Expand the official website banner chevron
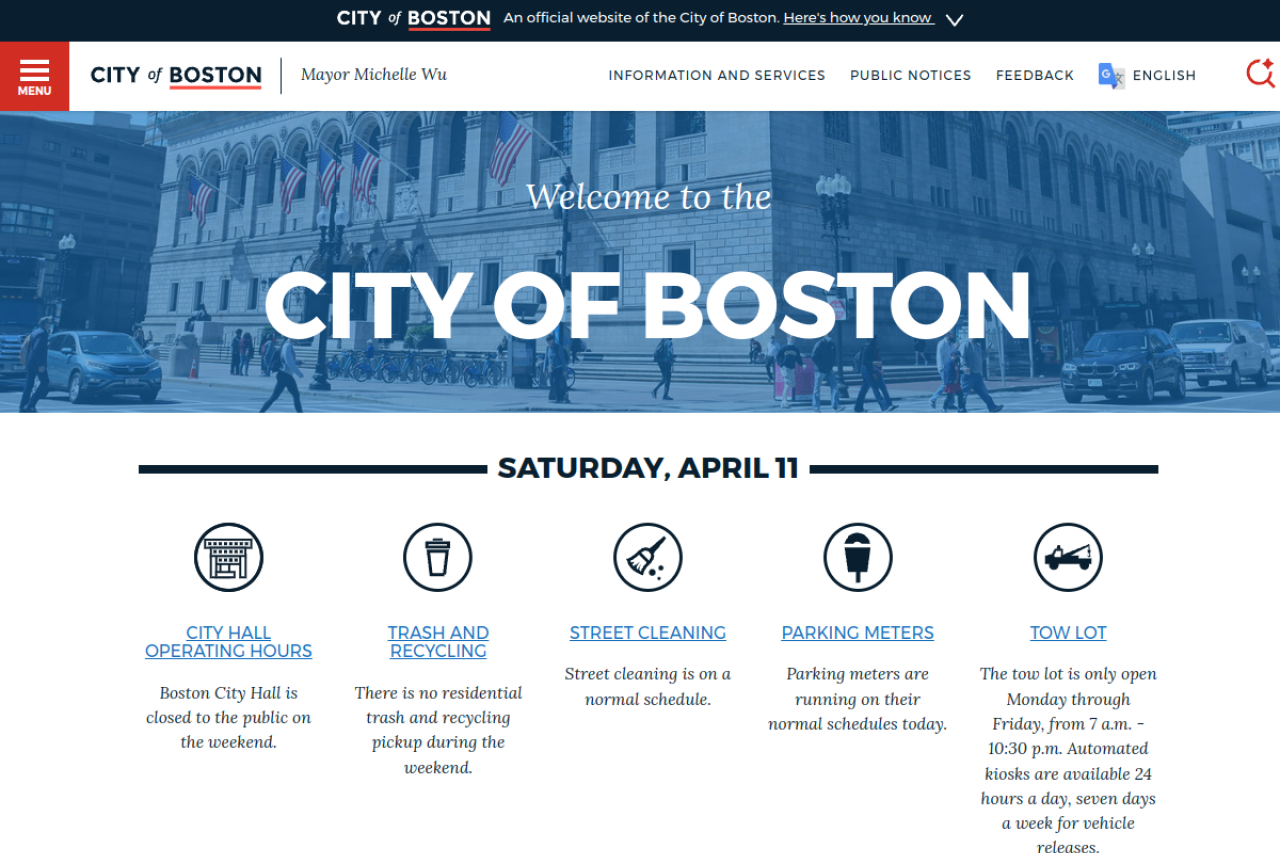Screen dimensions: 1280x853 pos(954,20)
